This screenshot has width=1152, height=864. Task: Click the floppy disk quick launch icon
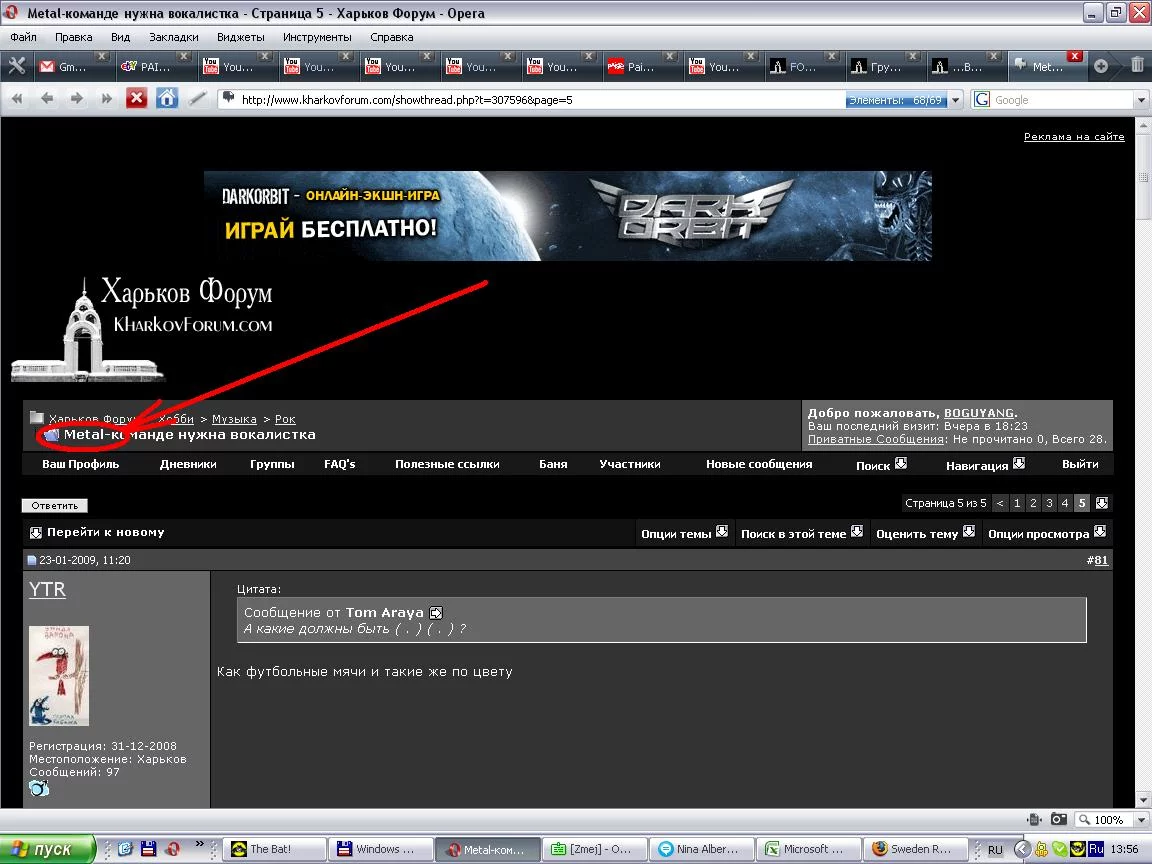[x=148, y=849]
